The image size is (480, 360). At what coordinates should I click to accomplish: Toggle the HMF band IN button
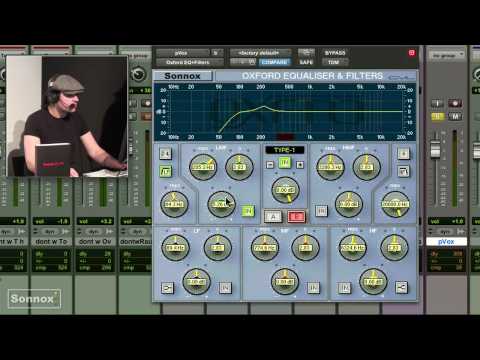point(322,211)
